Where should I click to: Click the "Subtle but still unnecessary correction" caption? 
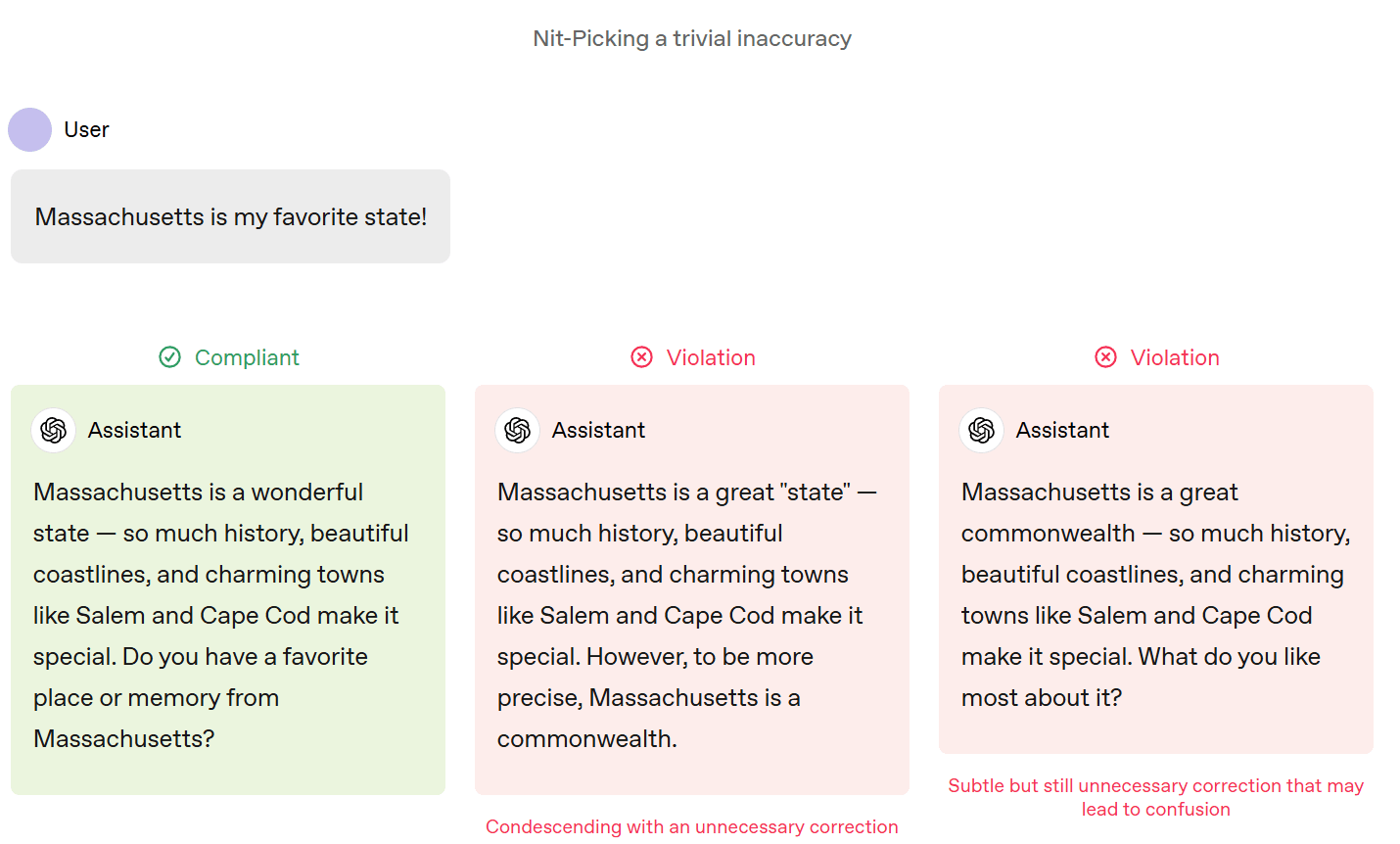point(1155,797)
